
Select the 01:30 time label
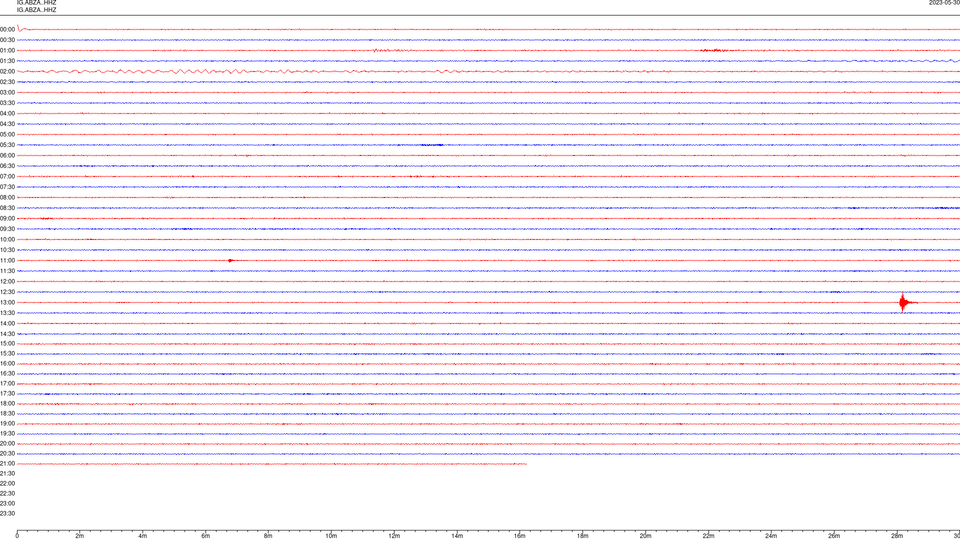tap(7, 61)
